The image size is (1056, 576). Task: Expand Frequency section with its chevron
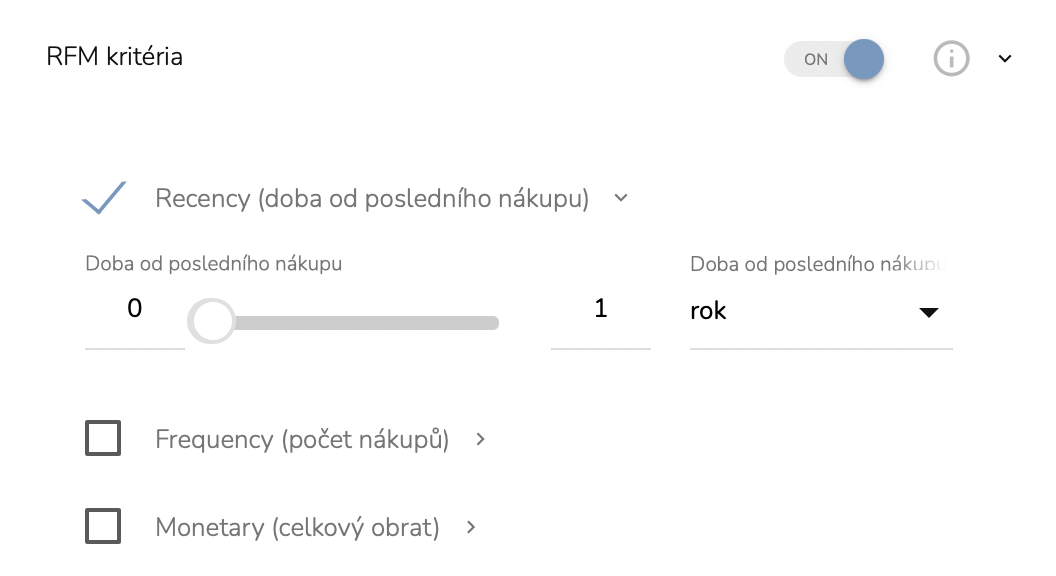pos(481,439)
